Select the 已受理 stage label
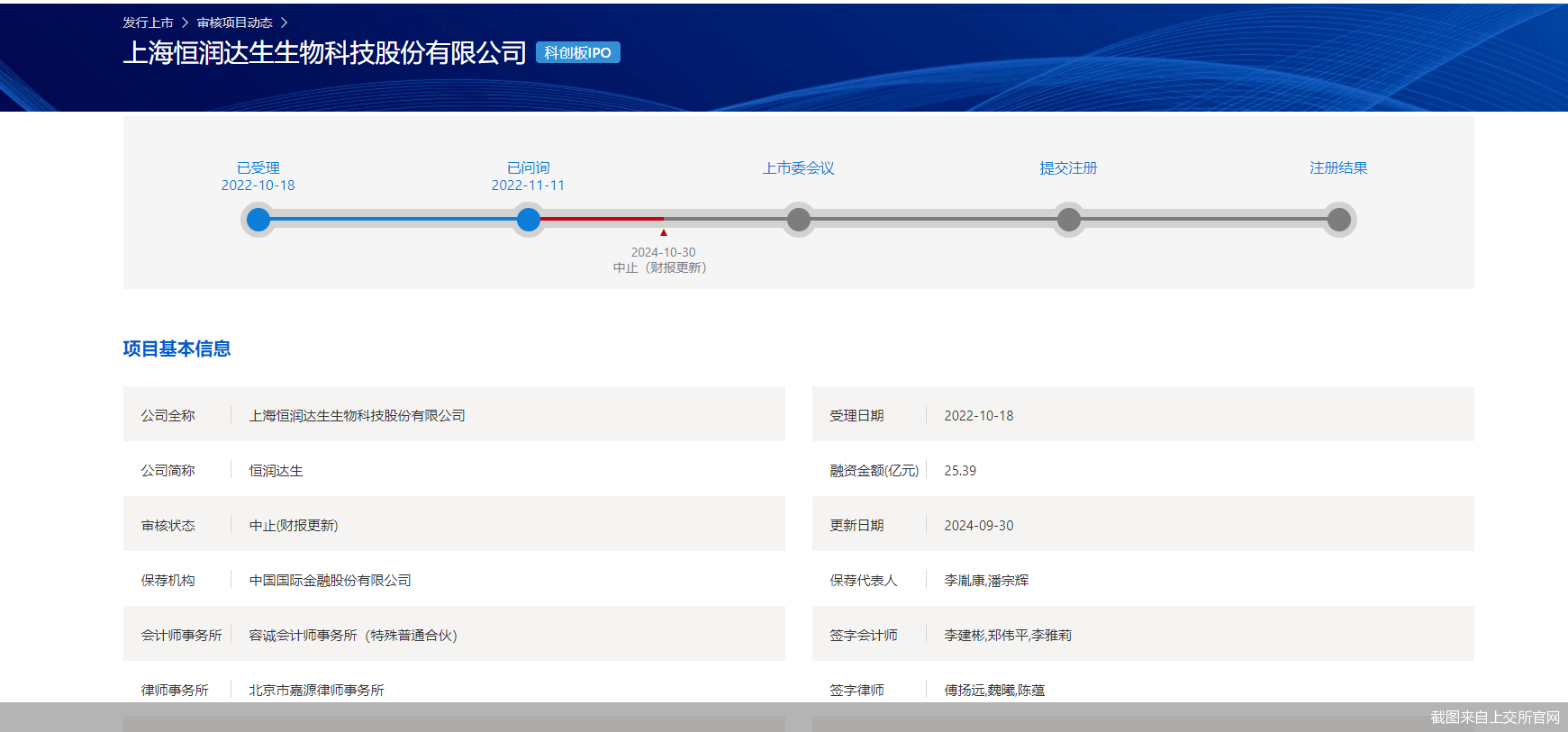Image resolution: width=1568 pixels, height=732 pixels. tap(258, 167)
